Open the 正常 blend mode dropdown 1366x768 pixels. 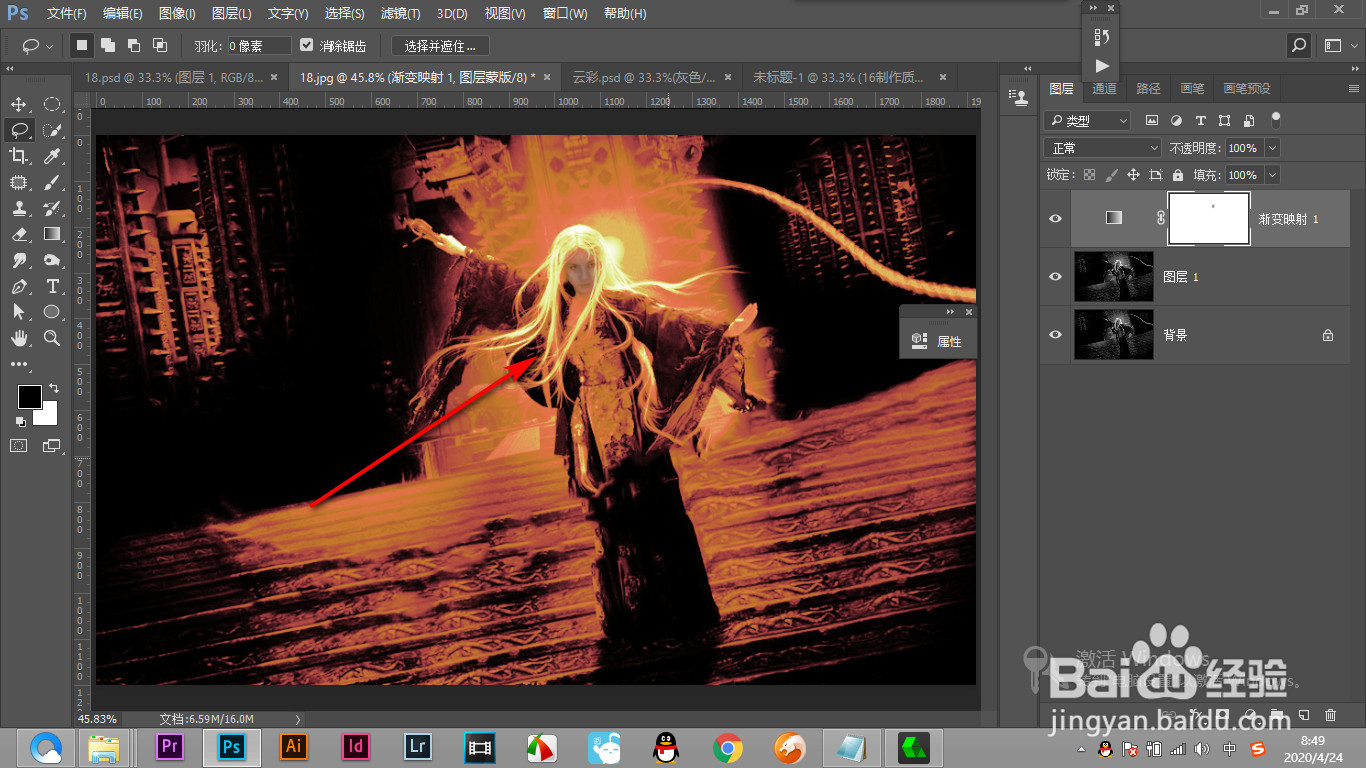click(x=1102, y=147)
